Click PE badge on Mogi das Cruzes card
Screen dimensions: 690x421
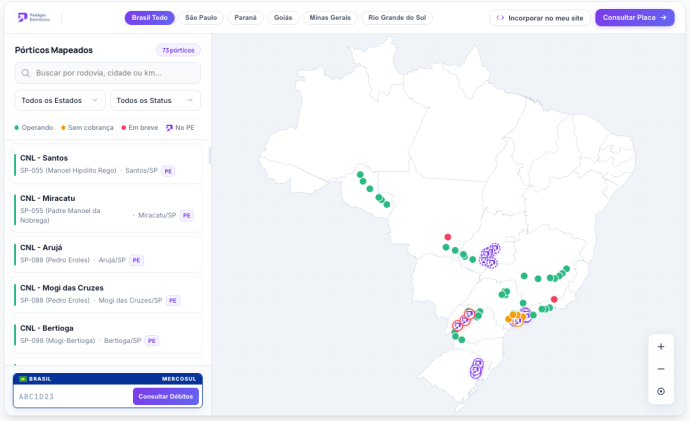(172, 301)
